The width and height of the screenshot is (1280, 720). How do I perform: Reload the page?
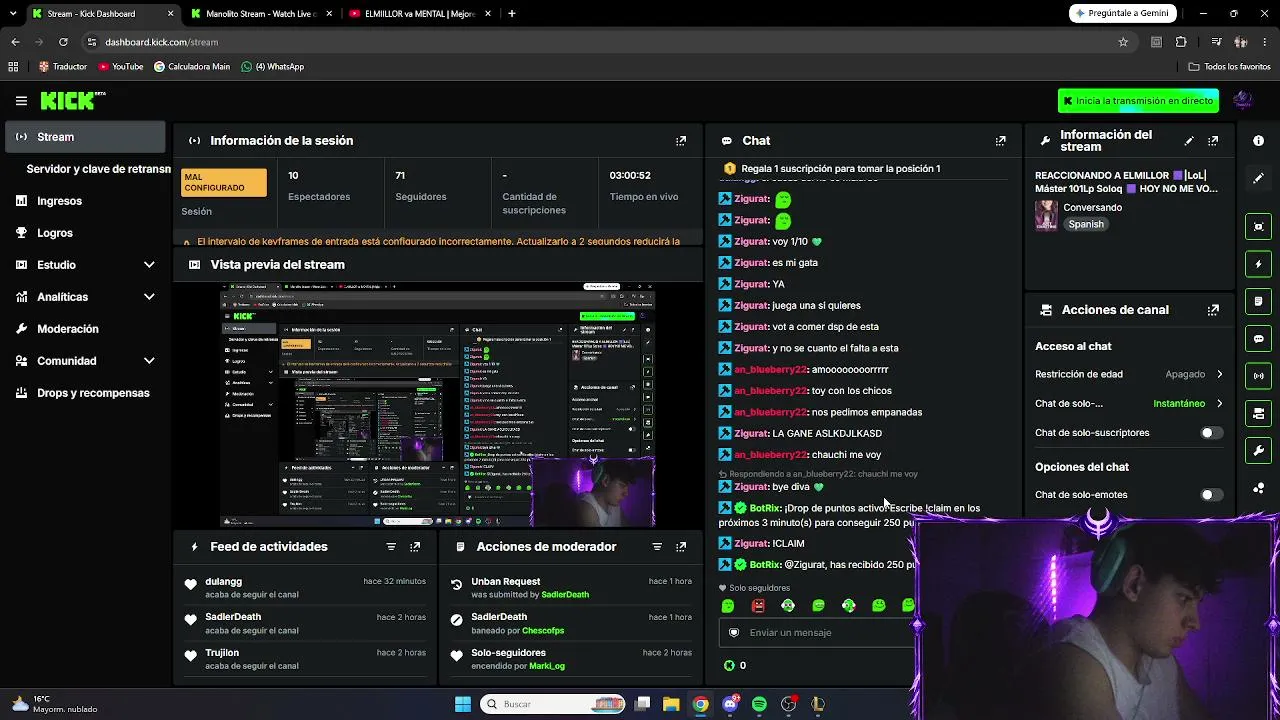[63, 42]
